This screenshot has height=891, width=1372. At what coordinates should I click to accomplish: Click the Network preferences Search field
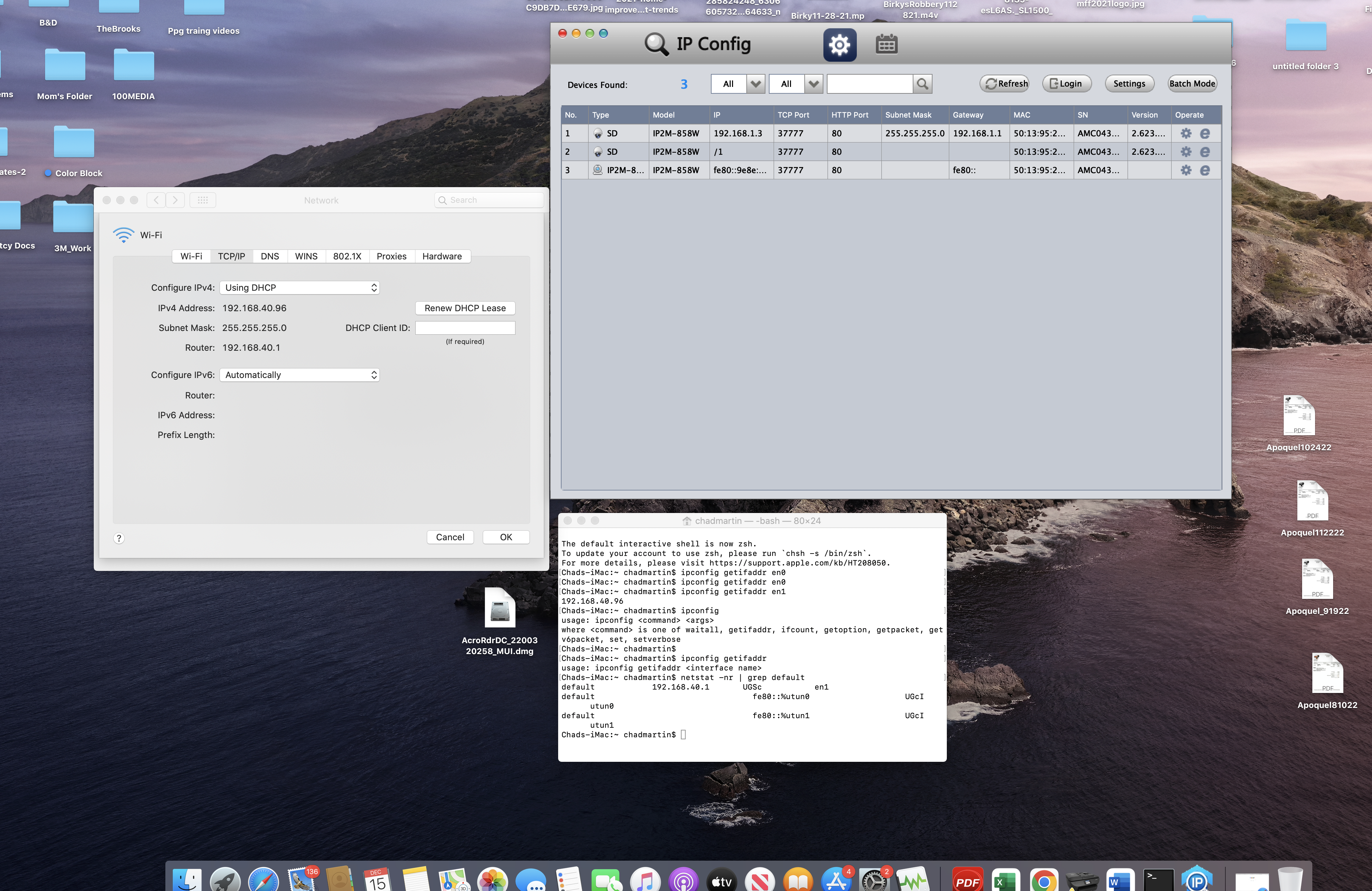(x=488, y=200)
